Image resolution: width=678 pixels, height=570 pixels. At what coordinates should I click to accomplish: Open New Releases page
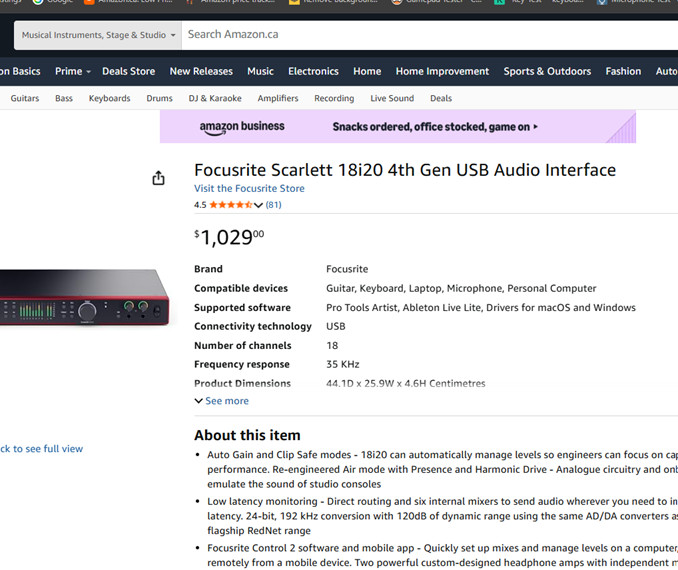pos(201,71)
